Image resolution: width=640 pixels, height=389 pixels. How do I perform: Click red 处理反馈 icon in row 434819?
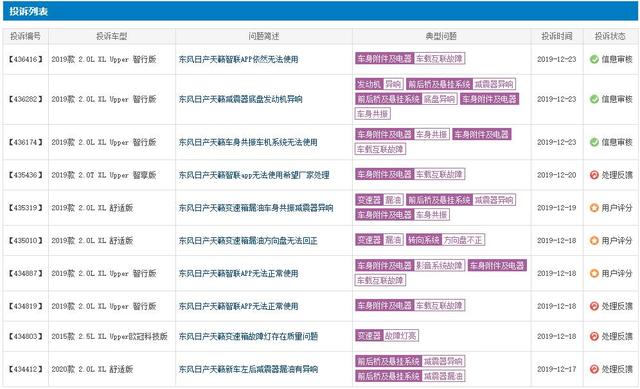click(x=594, y=306)
